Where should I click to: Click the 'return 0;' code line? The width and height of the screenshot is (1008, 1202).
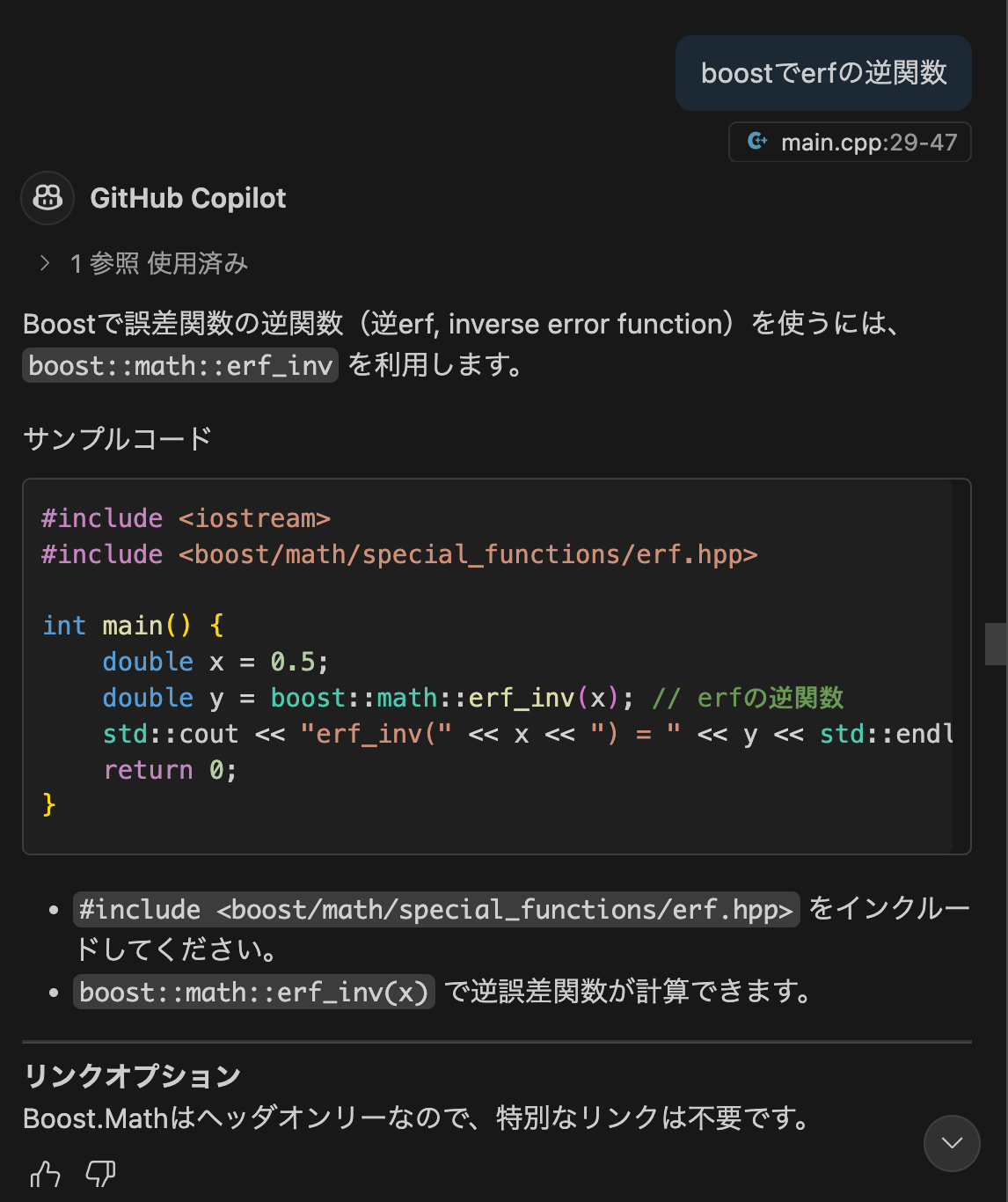170,770
